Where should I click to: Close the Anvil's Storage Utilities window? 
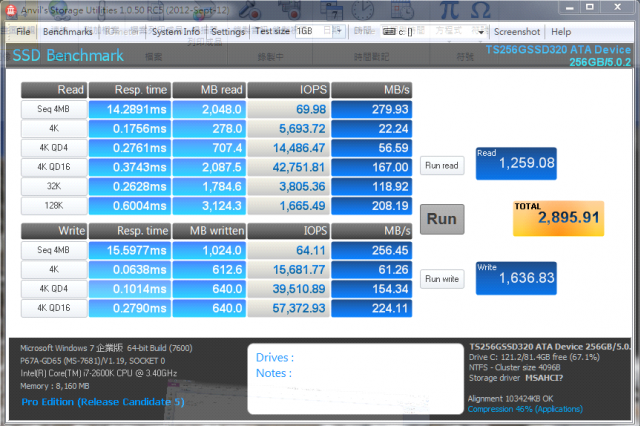point(618,7)
